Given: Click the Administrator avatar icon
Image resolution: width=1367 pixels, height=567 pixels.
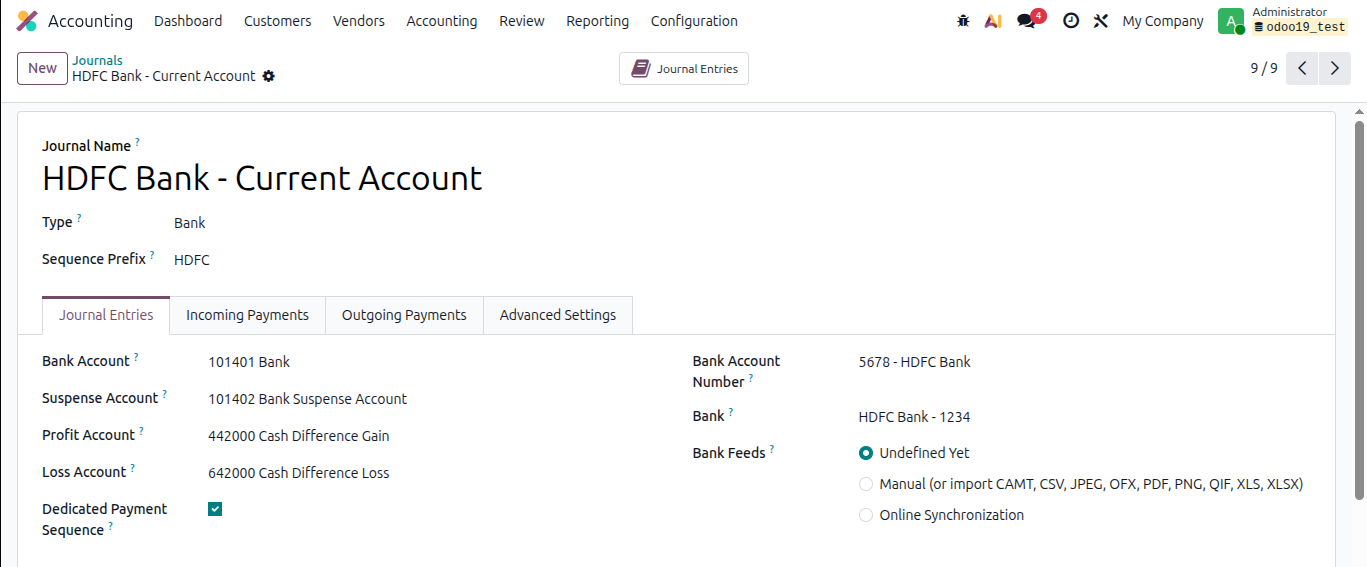Looking at the screenshot, I should 1231,21.
